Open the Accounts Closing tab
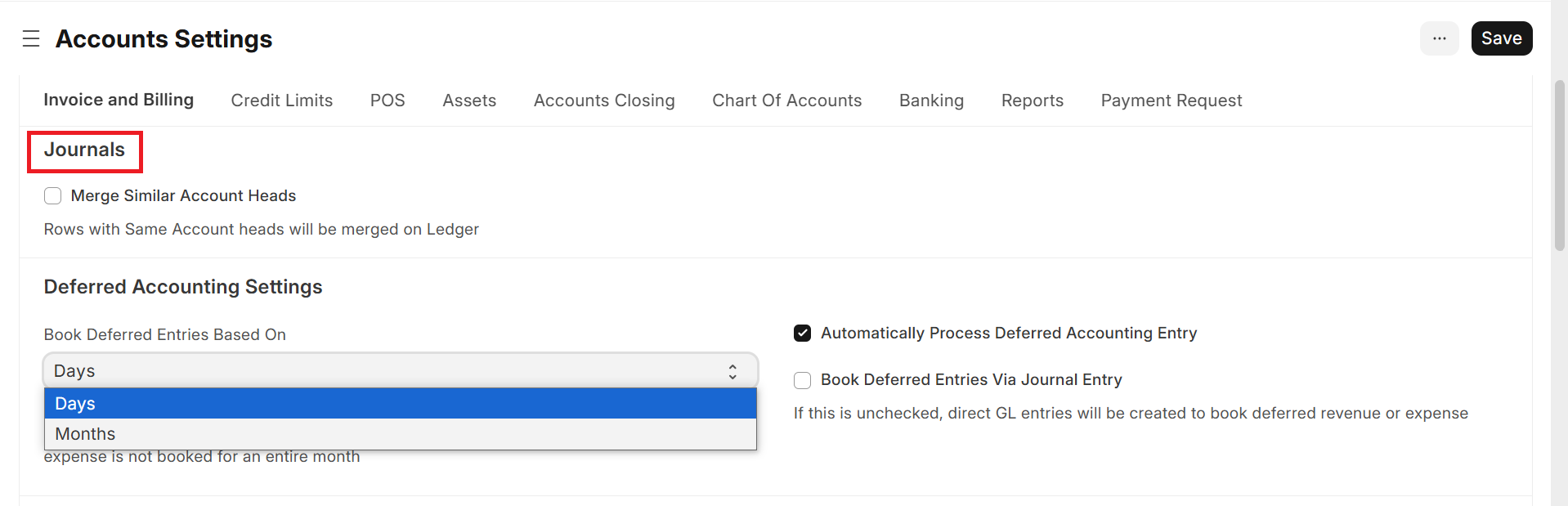Image resolution: width=1568 pixels, height=506 pixels. pyautogui.click(x=604, y=101)
